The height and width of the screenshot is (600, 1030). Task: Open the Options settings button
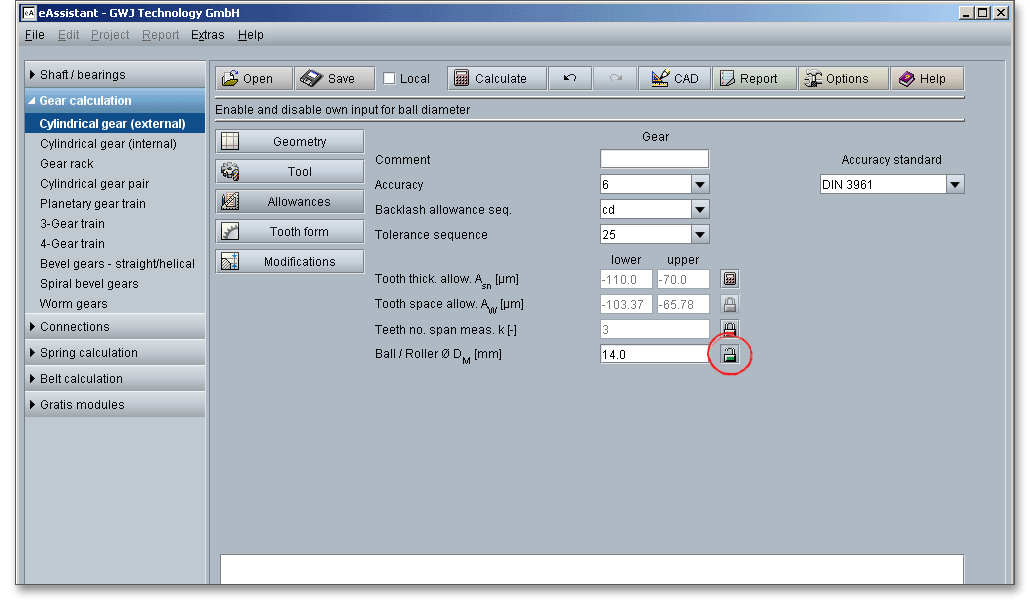(x=843, y=79)
